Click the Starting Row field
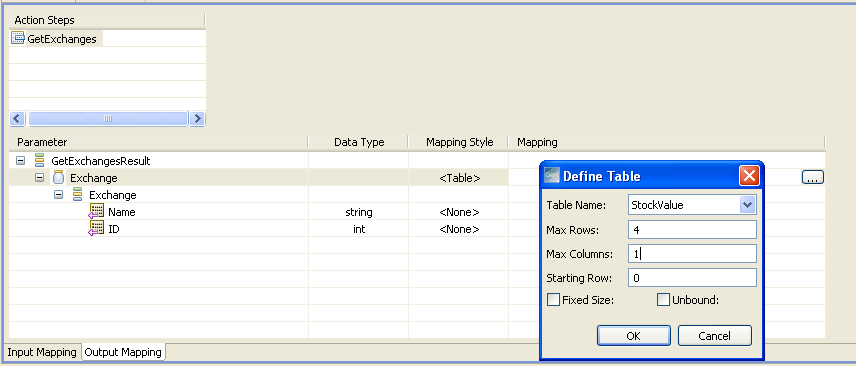Image resolution: width=856 pixels, height=366 pixels. pos(692,278)
